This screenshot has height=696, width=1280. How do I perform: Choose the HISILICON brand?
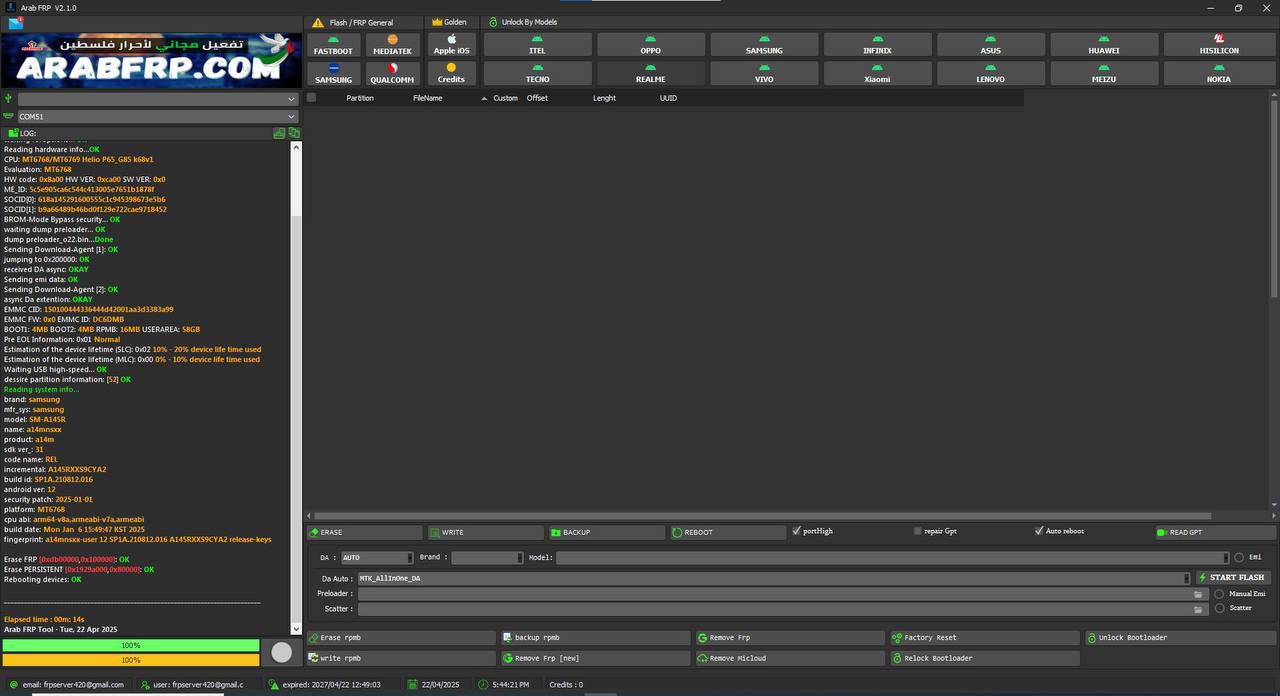[x=1219, y=45]
